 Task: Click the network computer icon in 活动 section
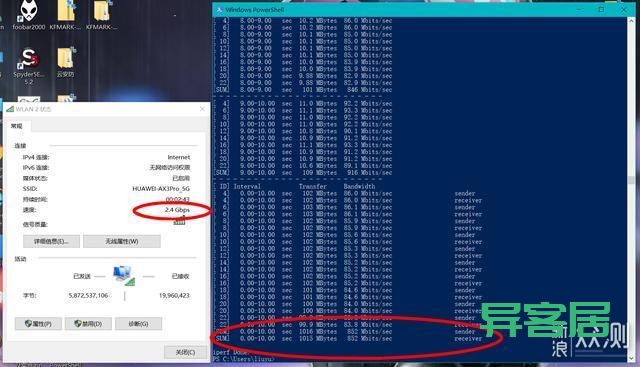(x=124, y=275)
